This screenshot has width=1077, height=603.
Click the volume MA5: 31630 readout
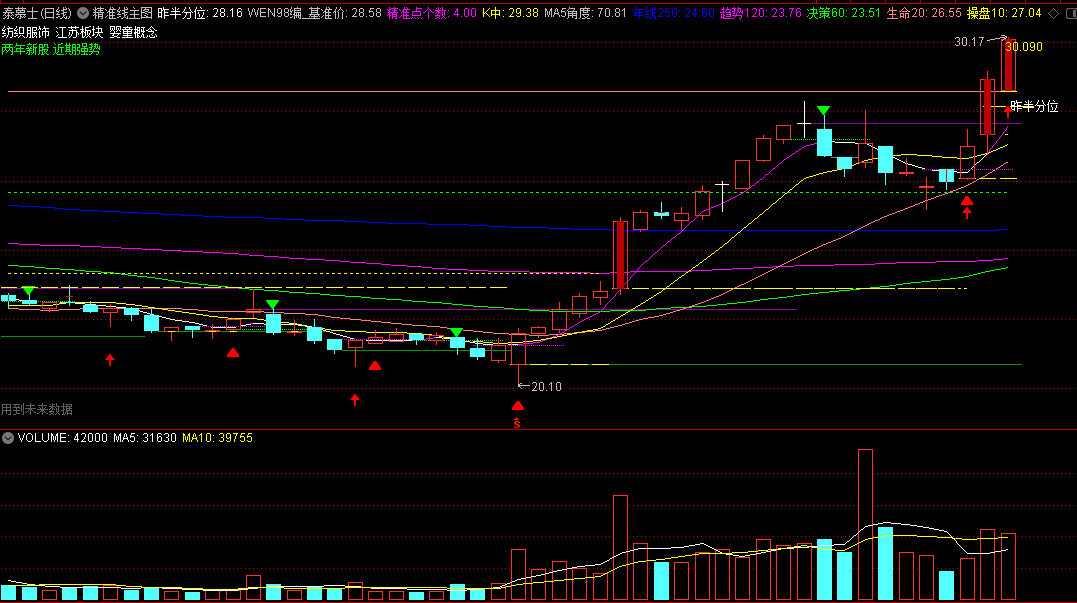coord(145,438)
